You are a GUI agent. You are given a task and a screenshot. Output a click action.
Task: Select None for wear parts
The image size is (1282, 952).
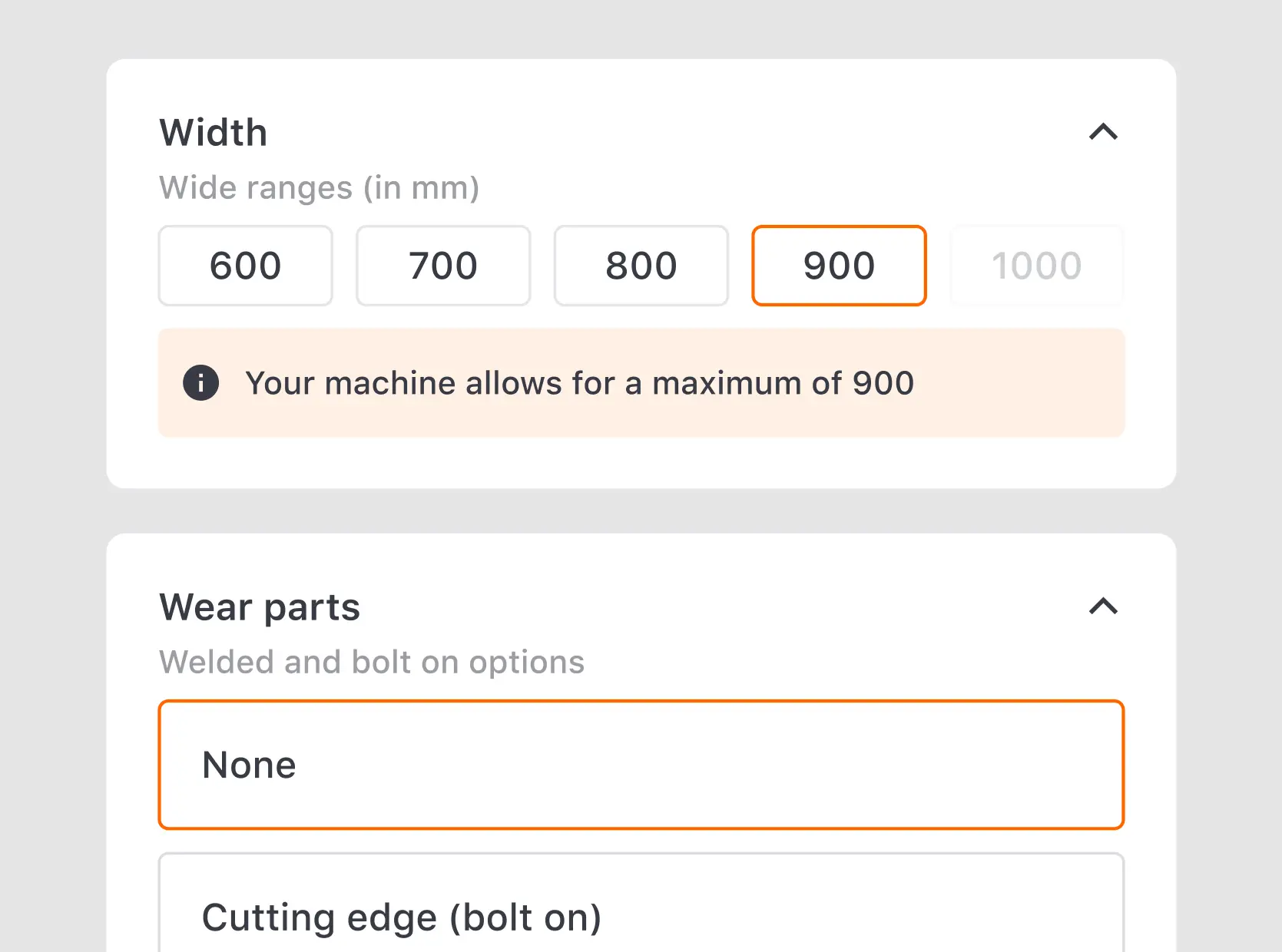pos(641,765)
